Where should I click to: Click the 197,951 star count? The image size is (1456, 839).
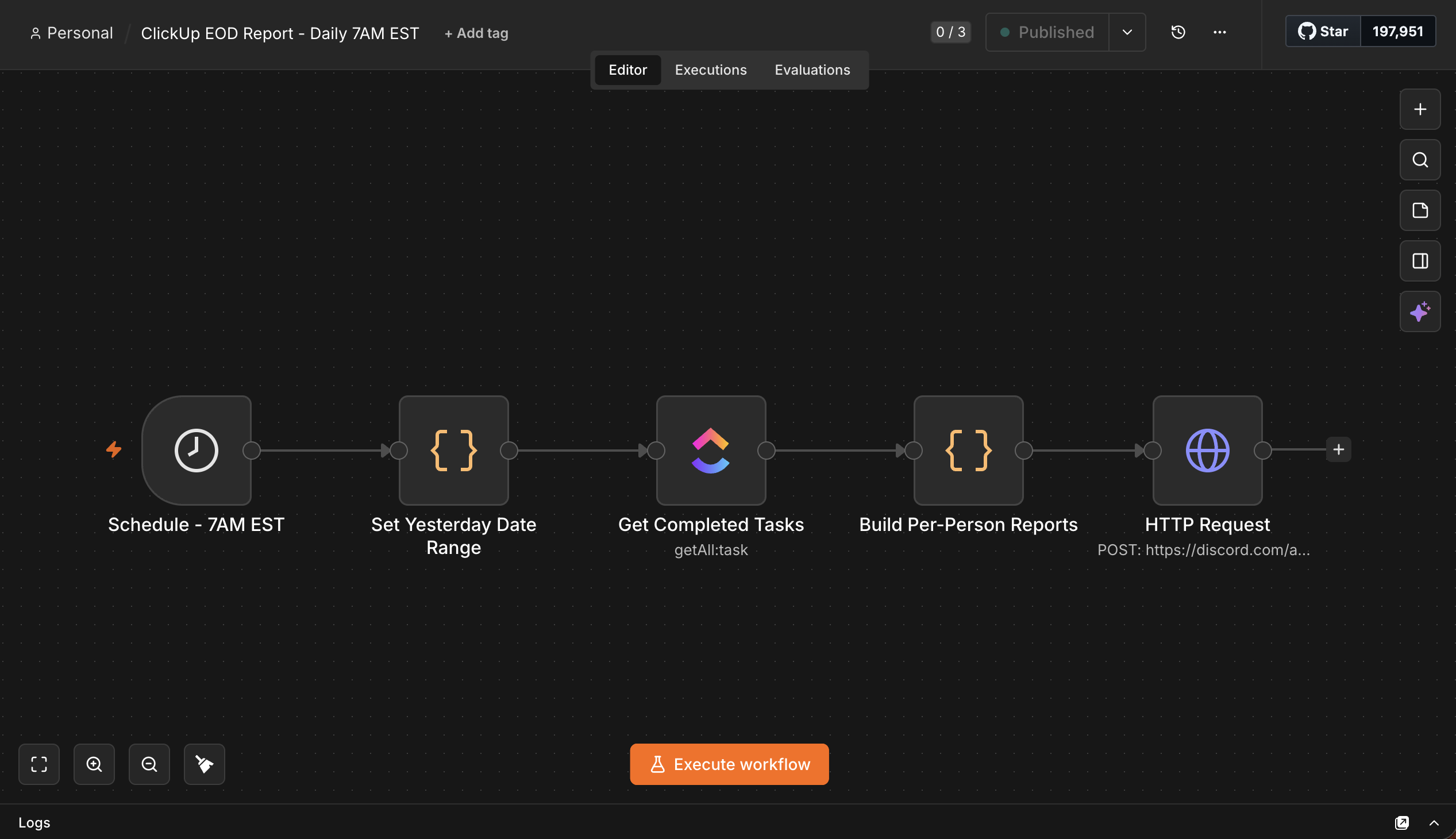coord(1397,31)
